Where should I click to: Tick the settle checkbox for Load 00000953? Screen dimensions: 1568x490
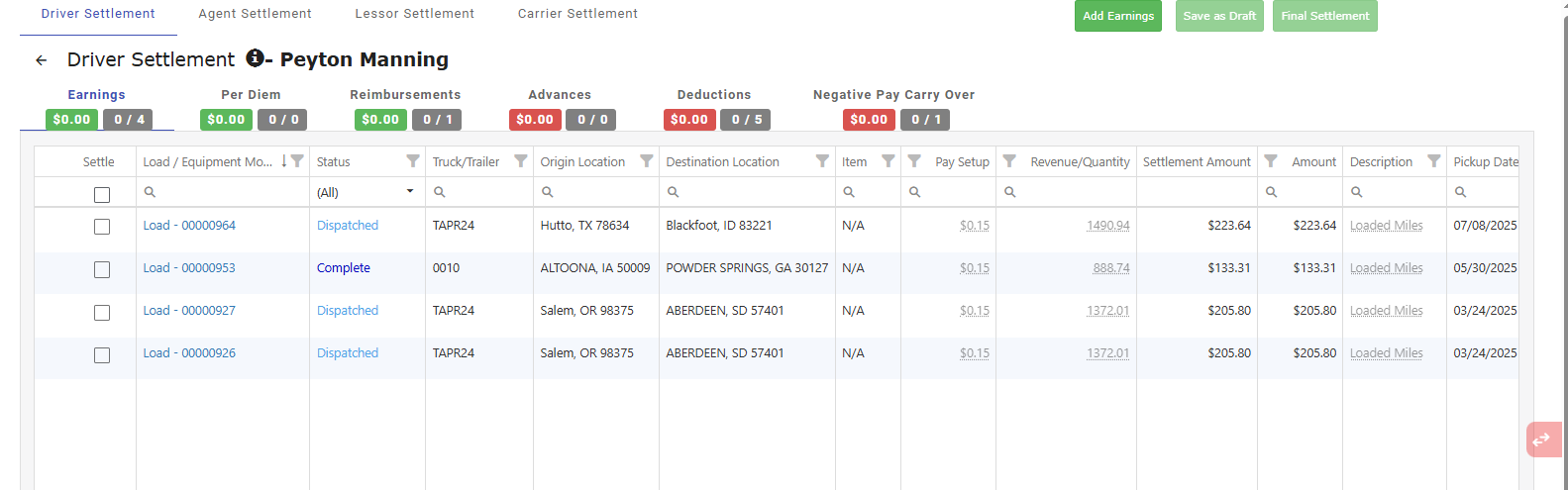click(x=102, y=269)
